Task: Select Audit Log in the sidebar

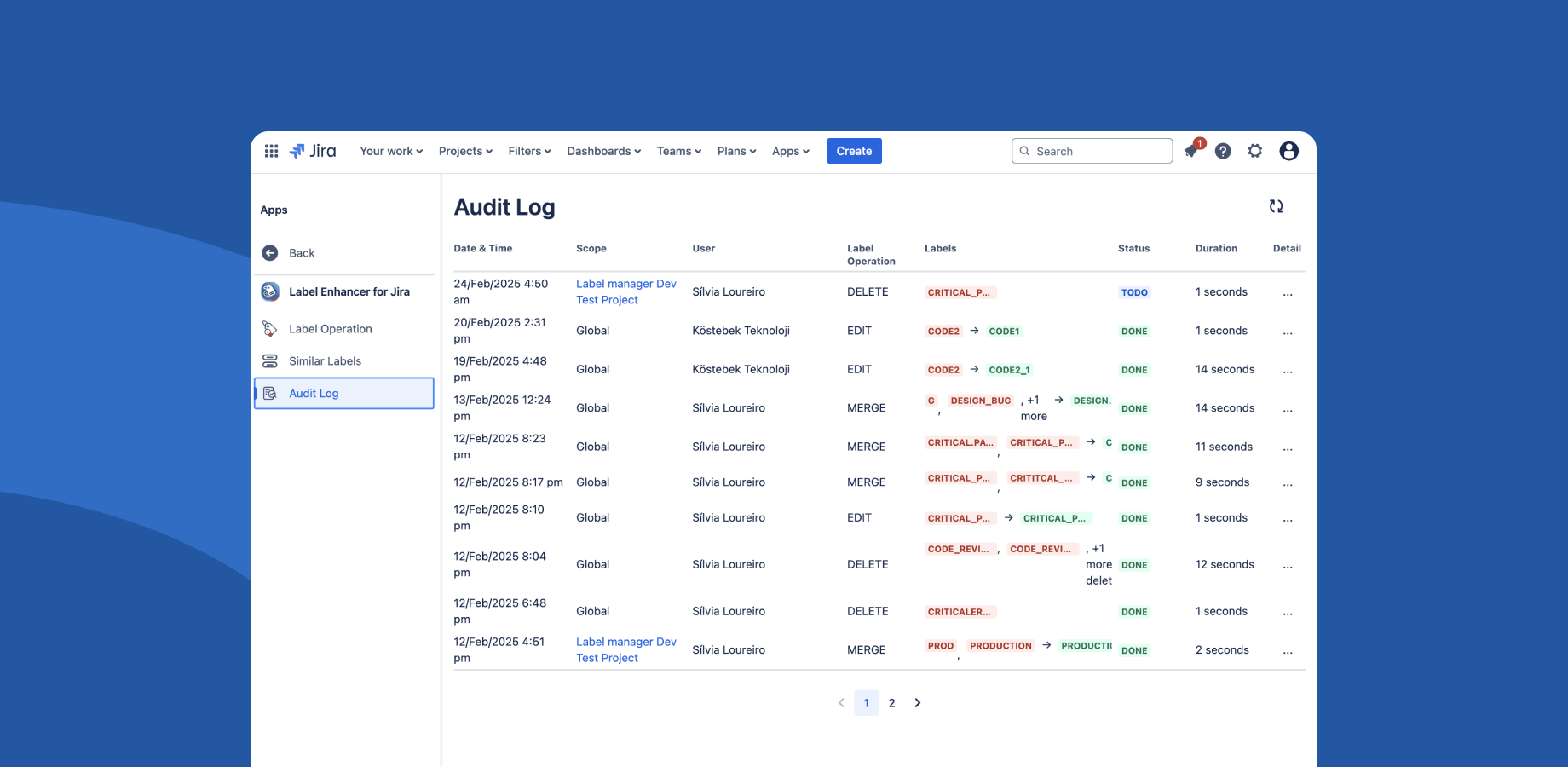Action: pos(344,393)
